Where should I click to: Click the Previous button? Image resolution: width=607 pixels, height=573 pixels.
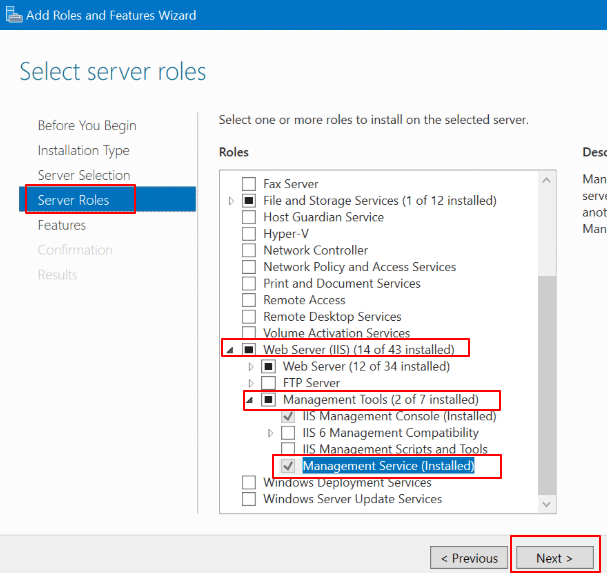(x=469, y=558)
